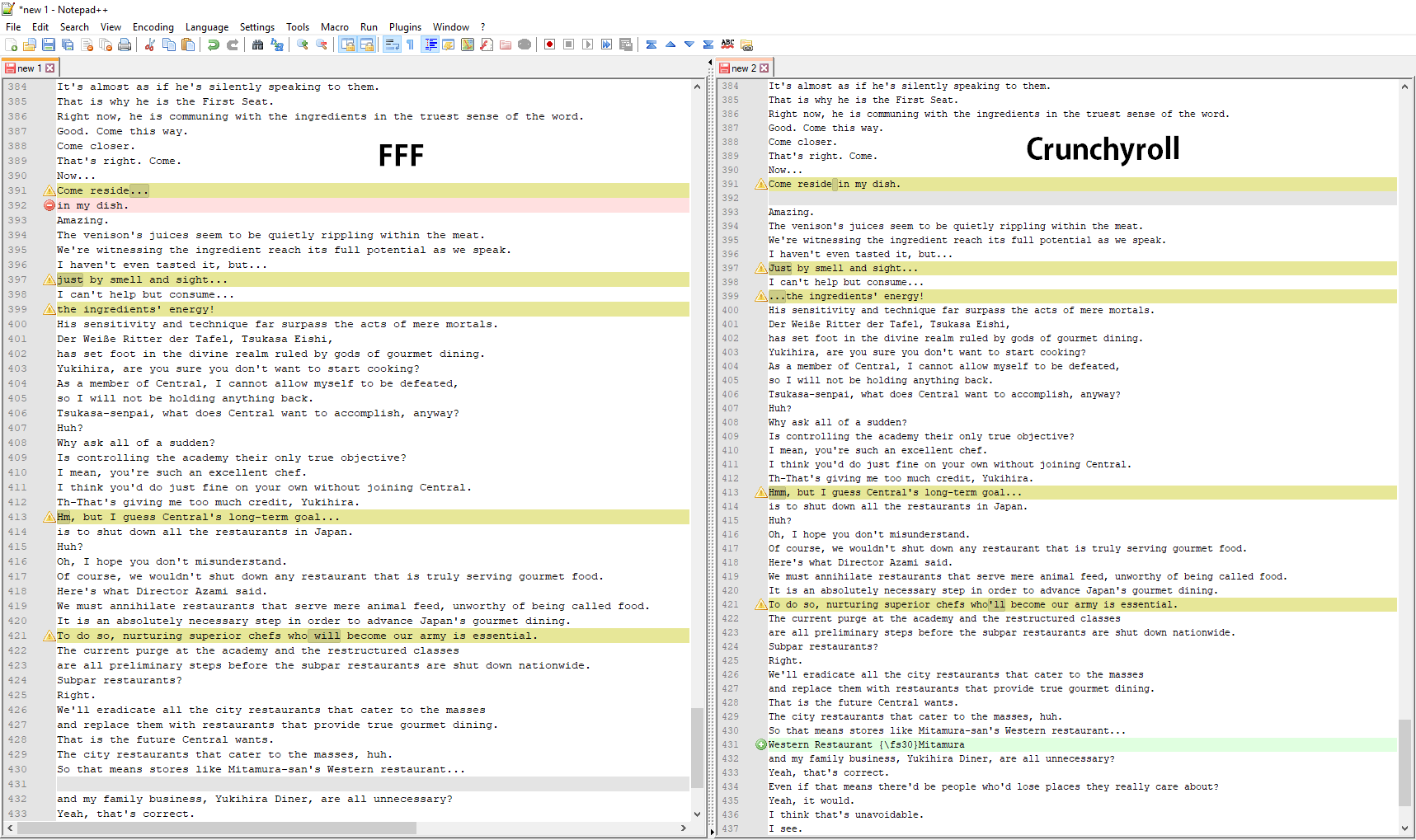Close the new 2 tab

point(764,68)
